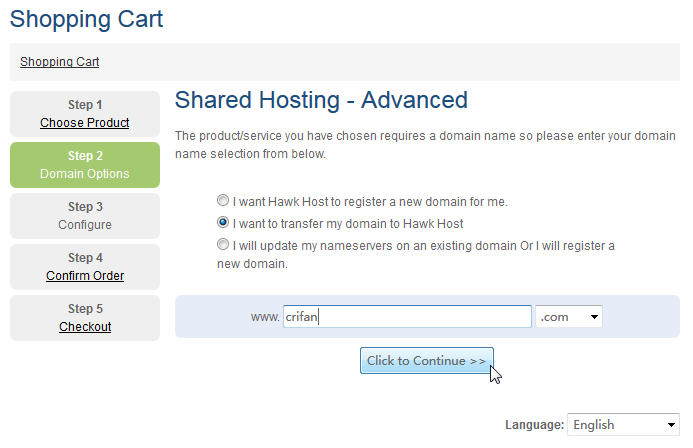
Task: Click the 'register a new domain for me' label text
Action: (370, 201)
